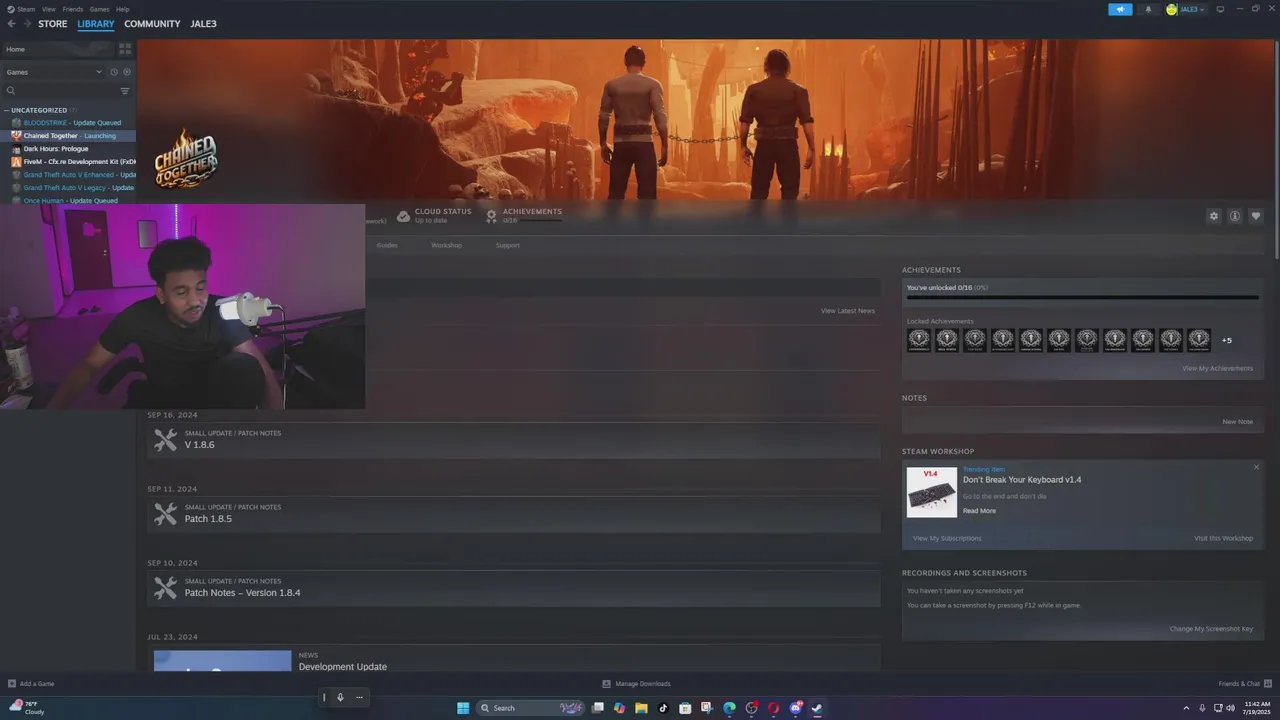
Task: Click View My Achievements link
Action: coord(1217,368)
